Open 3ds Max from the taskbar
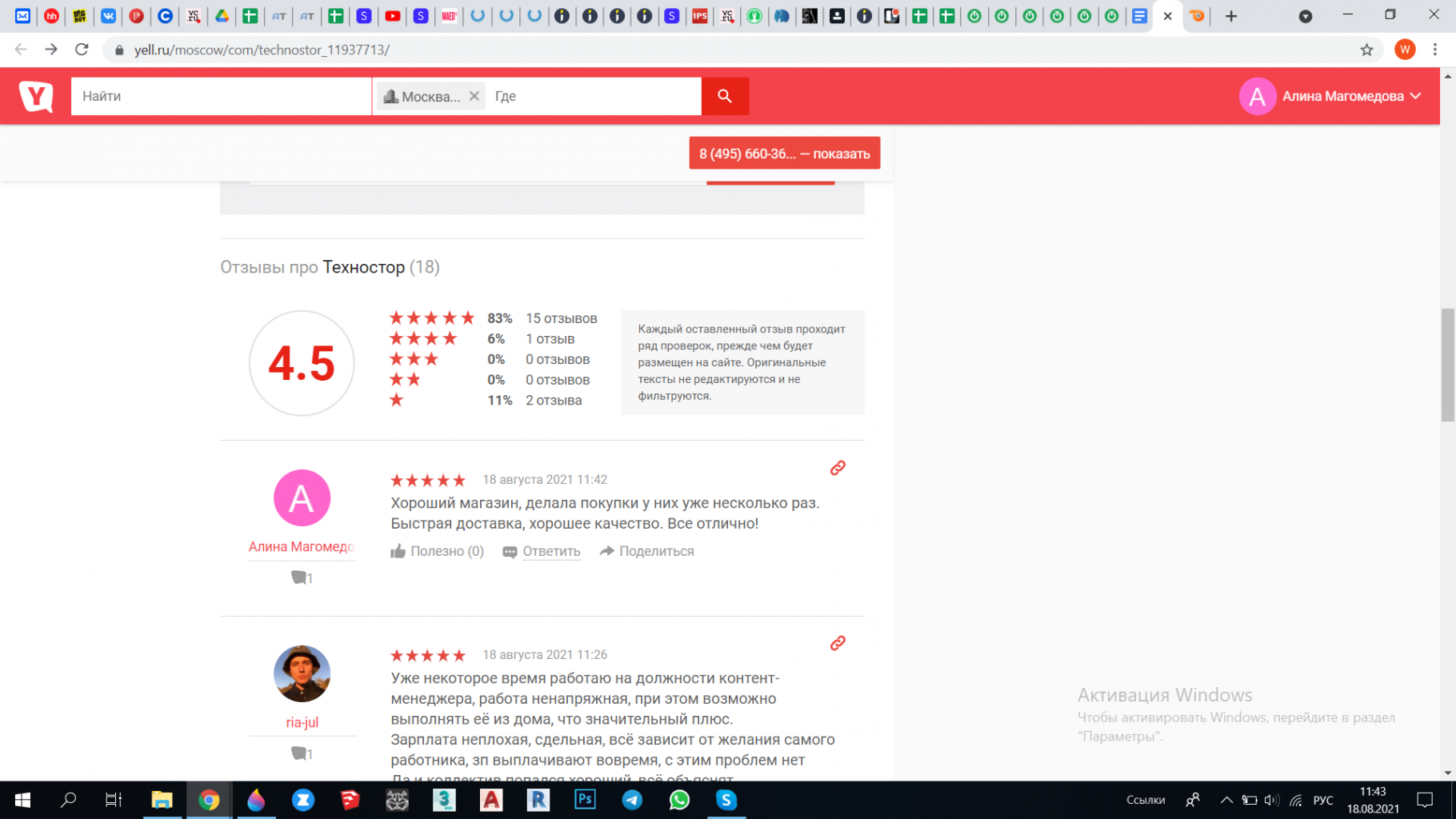The height and width of the screenshot is (819, 1456). [444, 800]
